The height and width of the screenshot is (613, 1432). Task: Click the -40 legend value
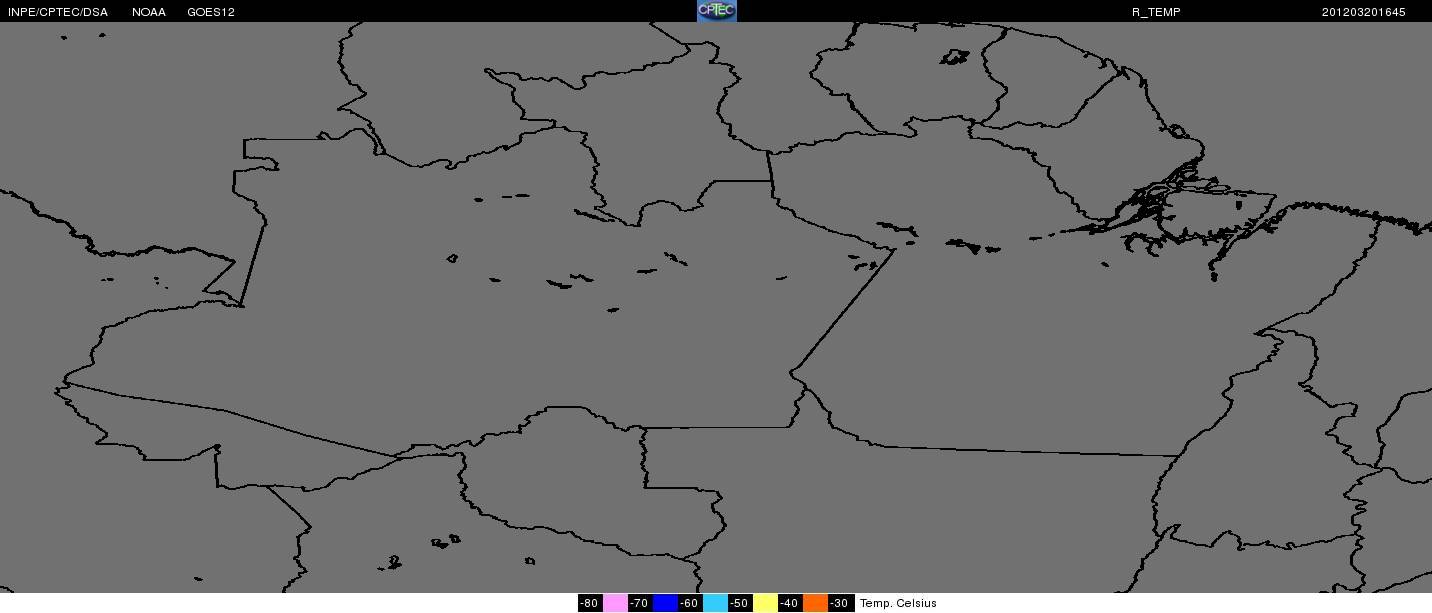point(790,603)
